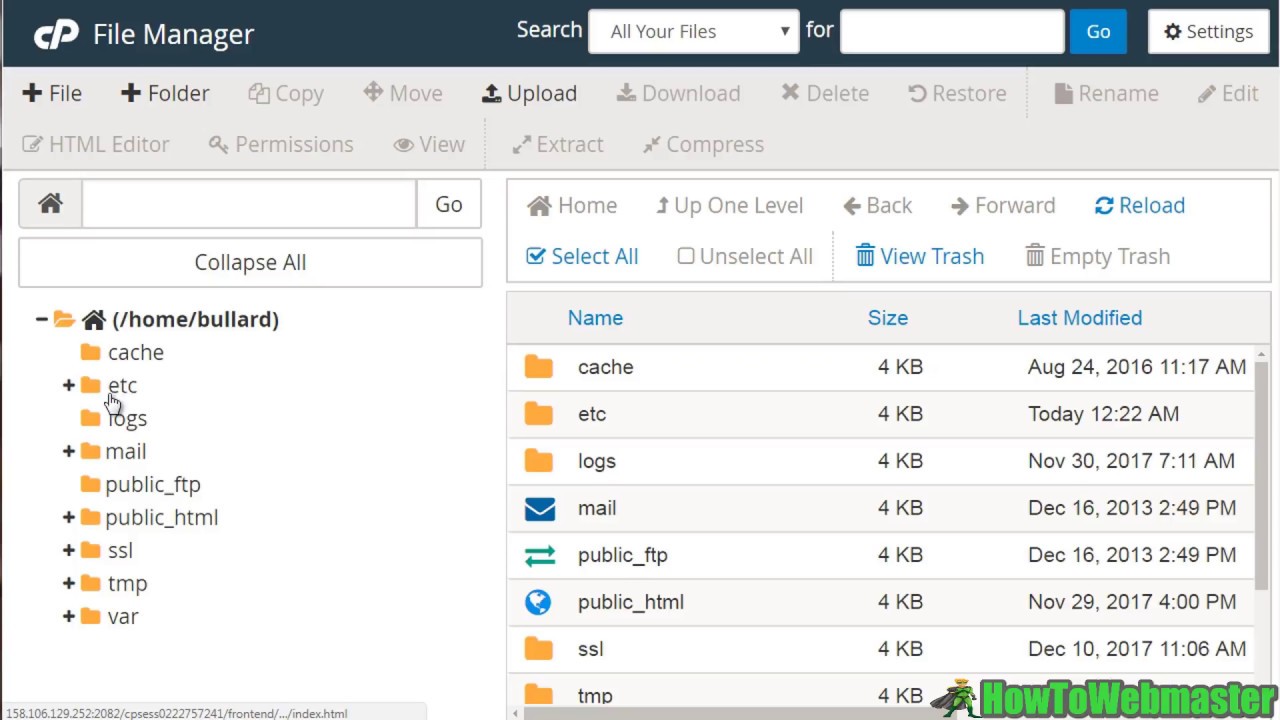The height and width of the screenshot is (720, 1280).
Task: Click the ssl folder icon in list
Action: [x=539, y=649]
